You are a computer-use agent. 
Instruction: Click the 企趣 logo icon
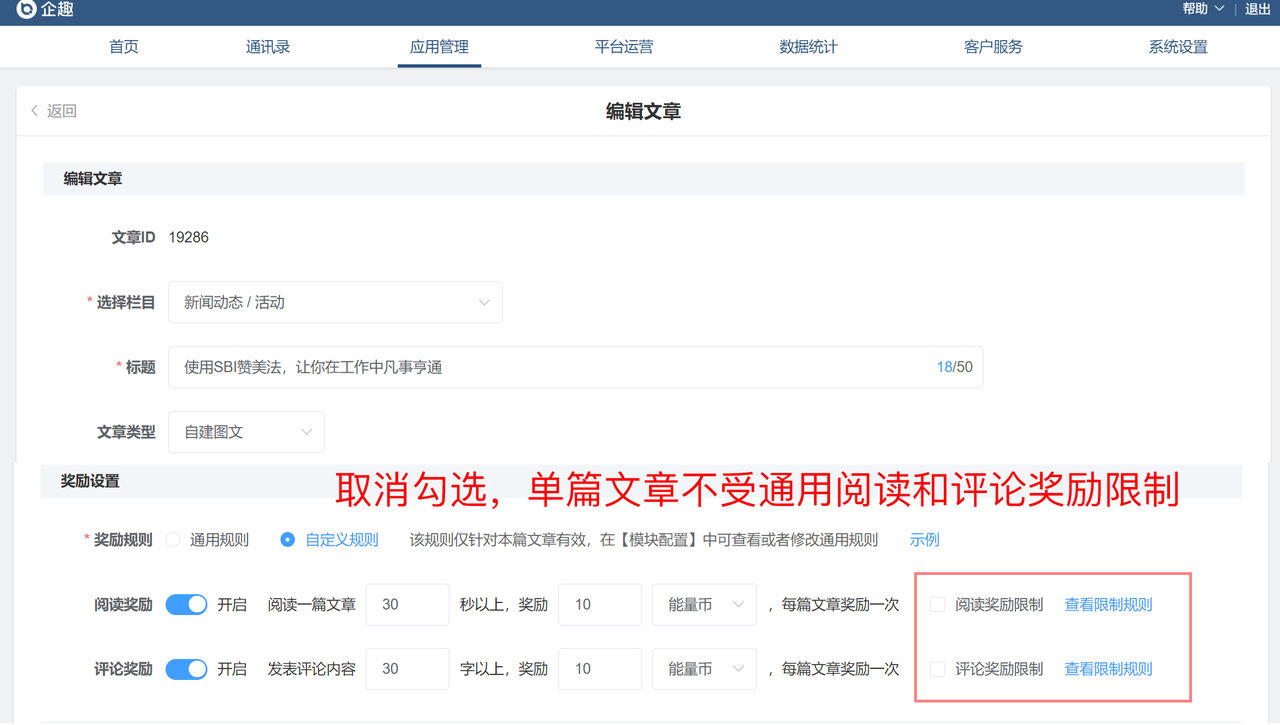(x=25, y=10)
